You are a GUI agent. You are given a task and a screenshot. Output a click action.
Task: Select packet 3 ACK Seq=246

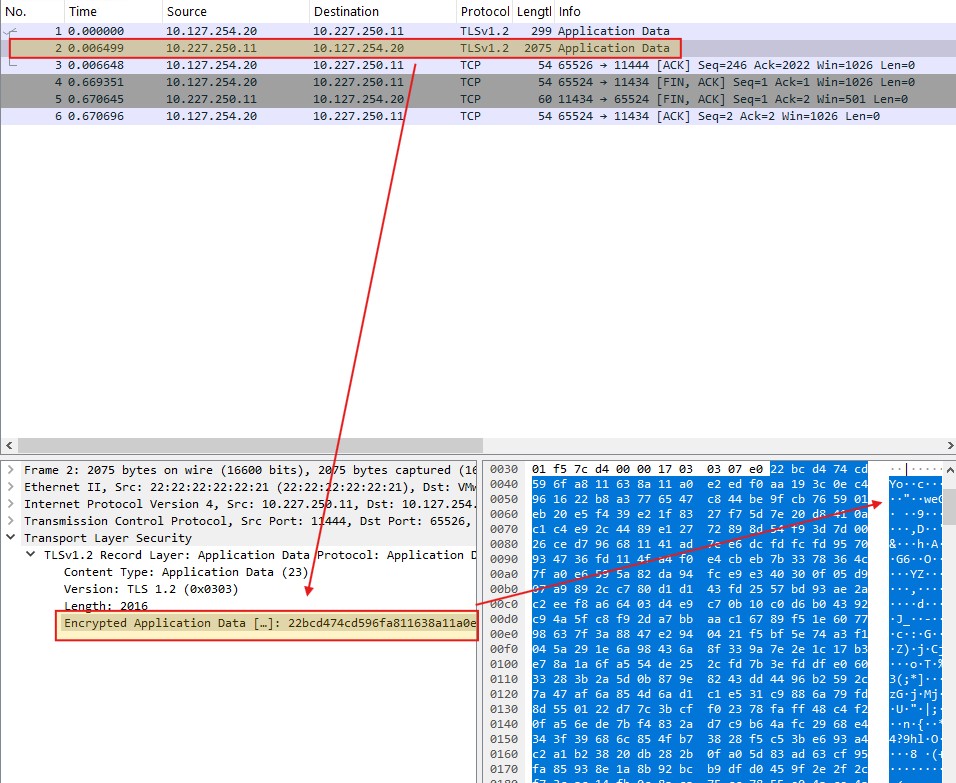tap(478, 65)
